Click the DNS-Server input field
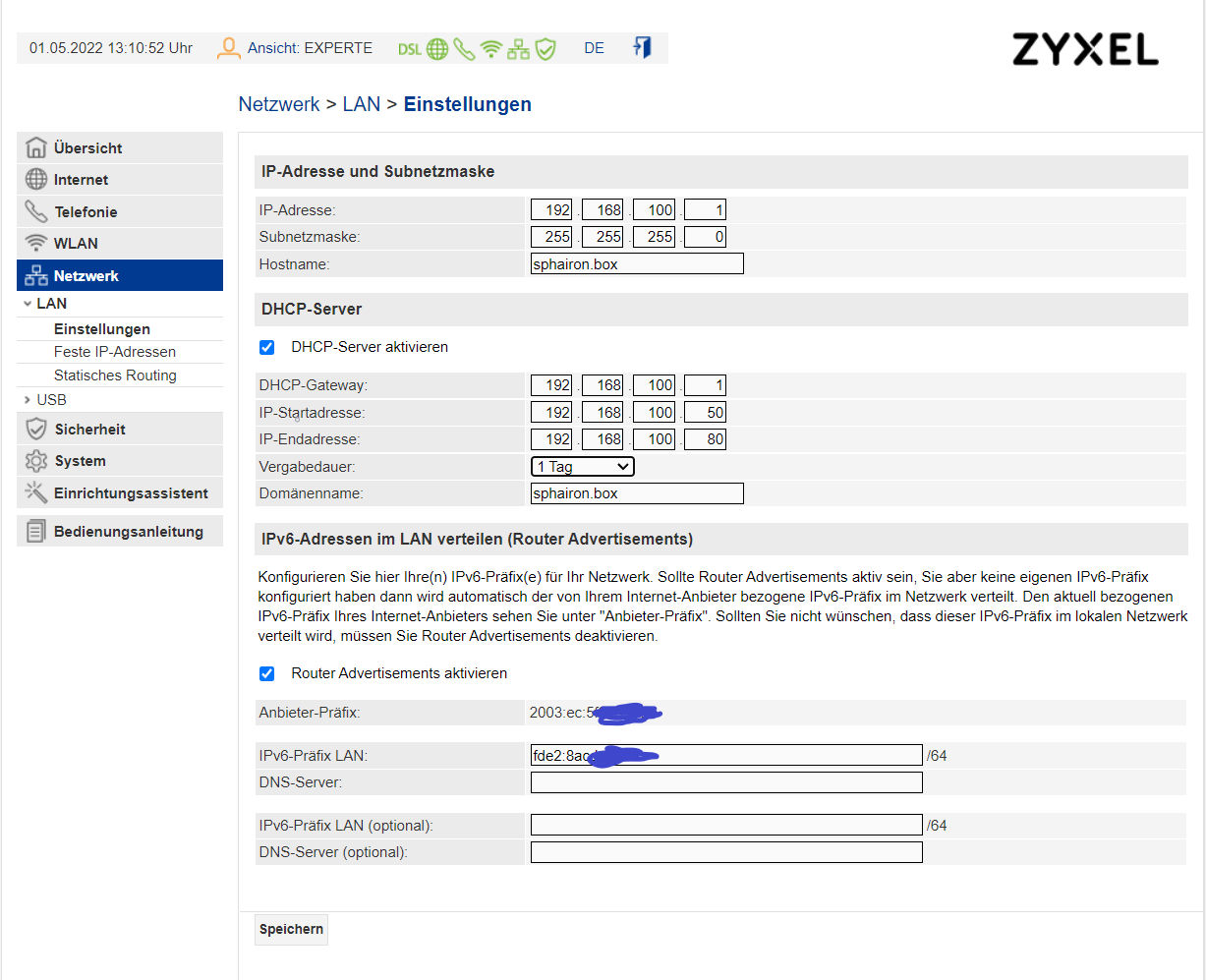Viewport: 1206px width, 980px height. (726, 782)
